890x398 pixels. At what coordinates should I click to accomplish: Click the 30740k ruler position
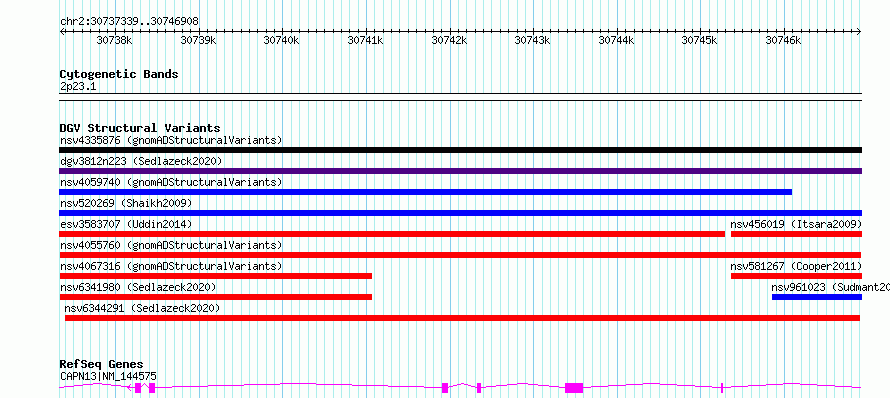pyautogui.click(x=282, y=40)
